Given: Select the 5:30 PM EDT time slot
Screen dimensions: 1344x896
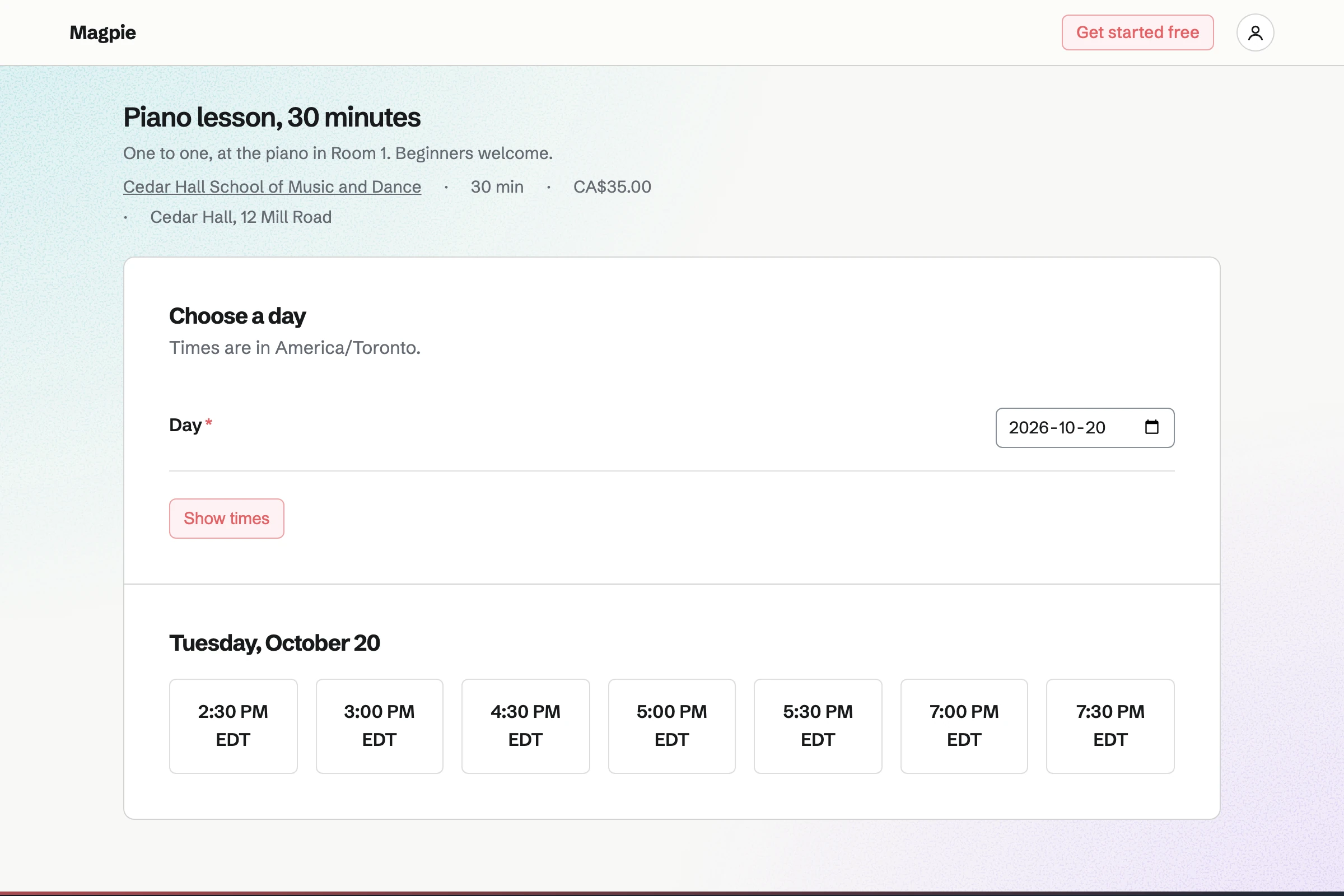Looking at the screenshot, I should (818, 726).
